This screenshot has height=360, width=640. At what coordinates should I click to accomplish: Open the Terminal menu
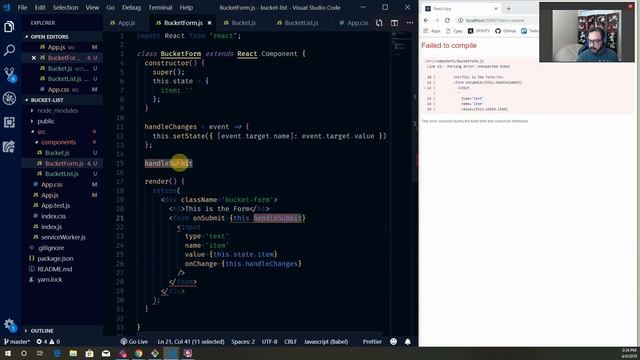pos(160,7)
